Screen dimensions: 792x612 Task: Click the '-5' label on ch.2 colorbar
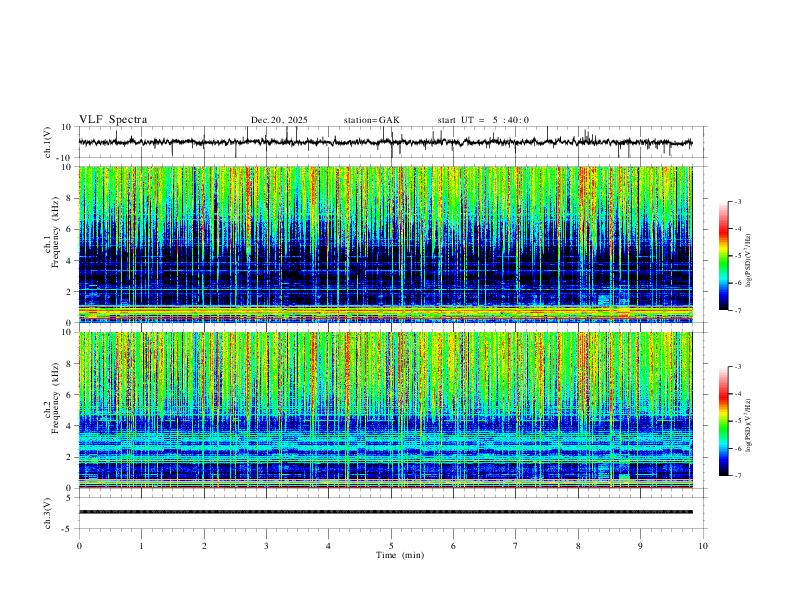point(738,421)
